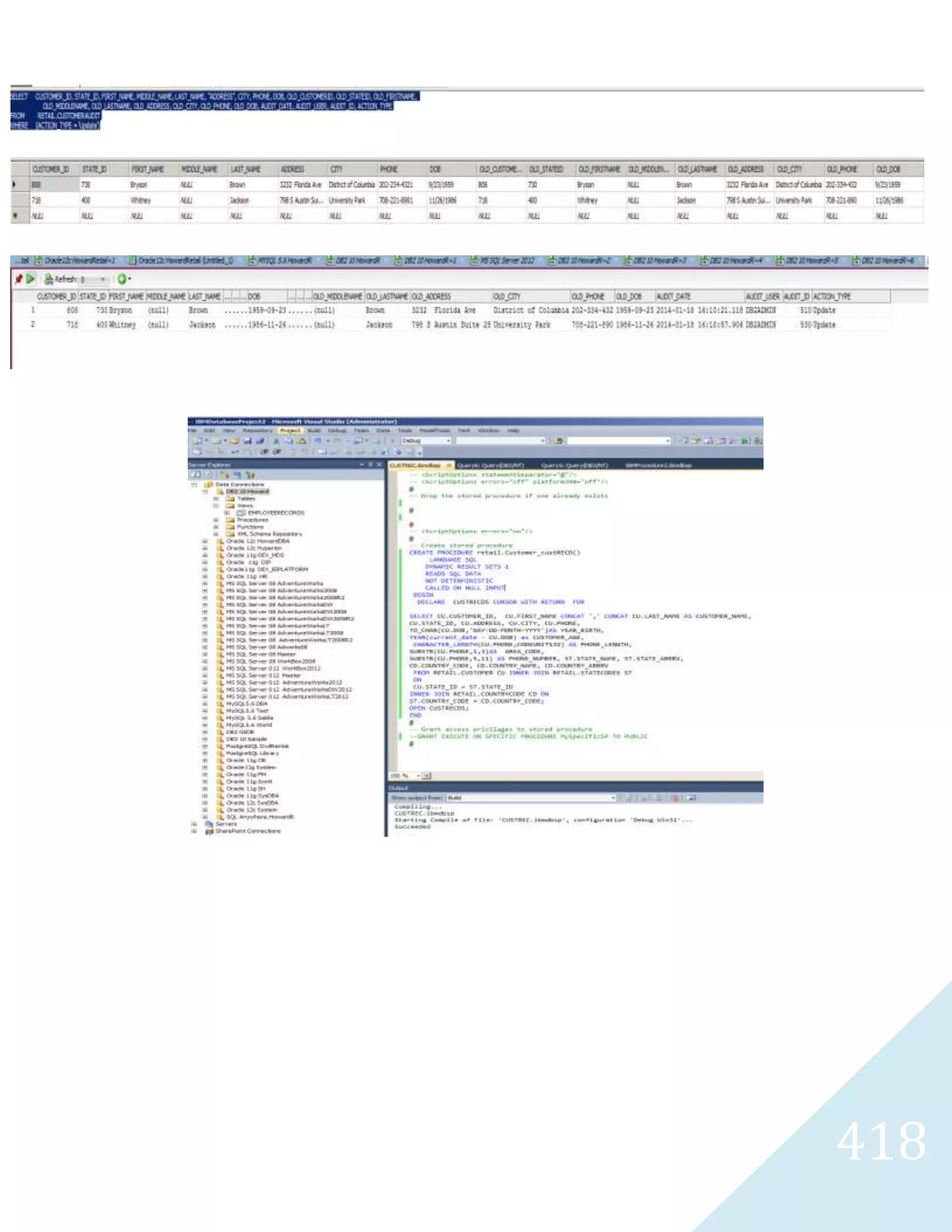The image size is (952, 1232).
Task: Open the Project menu in Visual Studio
Action: [x=290, y=431]
